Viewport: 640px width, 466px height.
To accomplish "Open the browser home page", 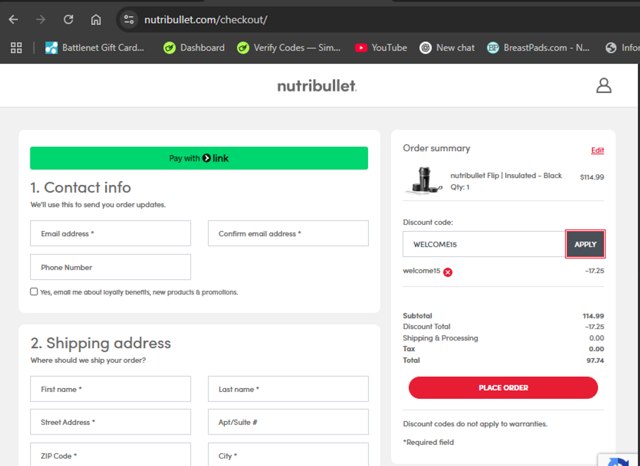I will point(96,19).
